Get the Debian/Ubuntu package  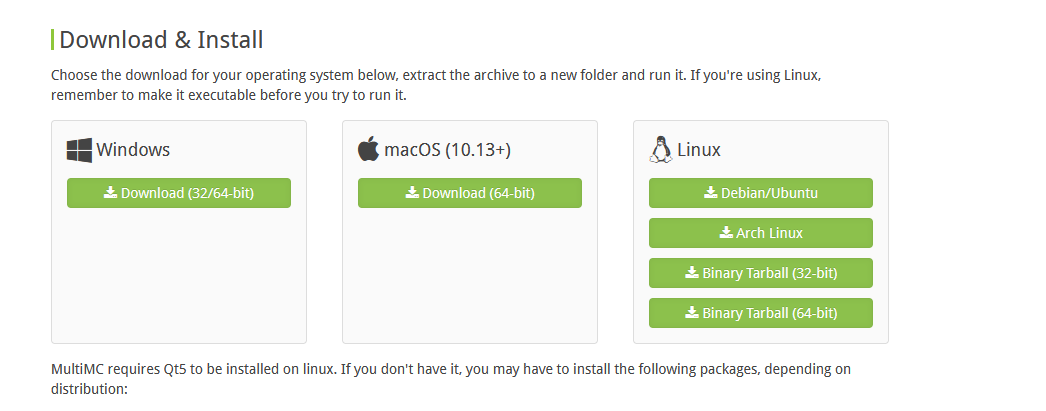(x=761, y=193)
